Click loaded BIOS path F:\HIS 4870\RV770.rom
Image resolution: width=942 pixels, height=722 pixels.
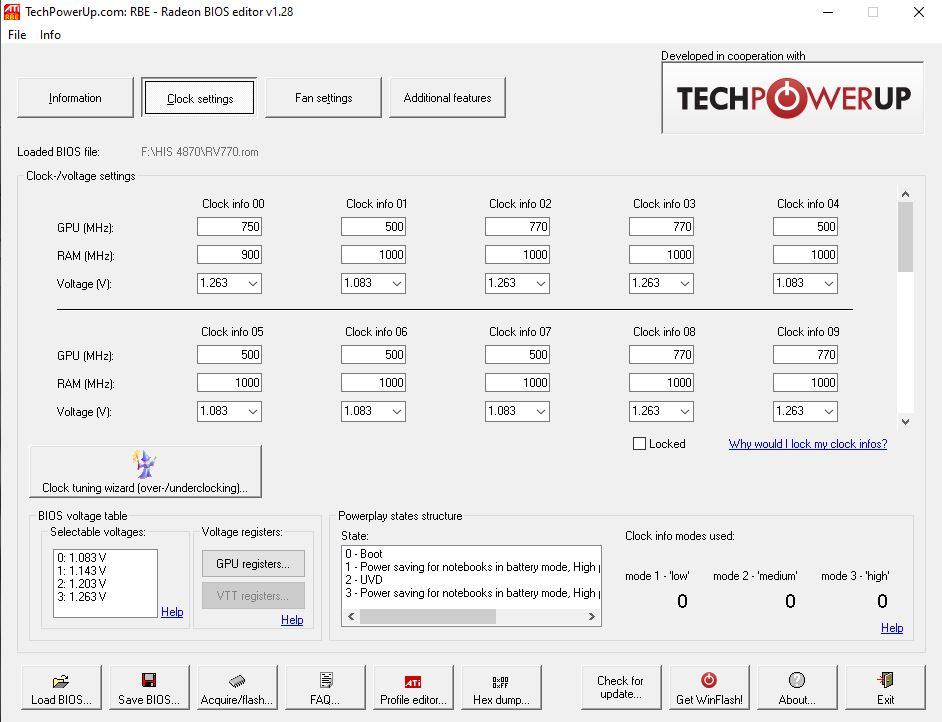pos(199,152)
